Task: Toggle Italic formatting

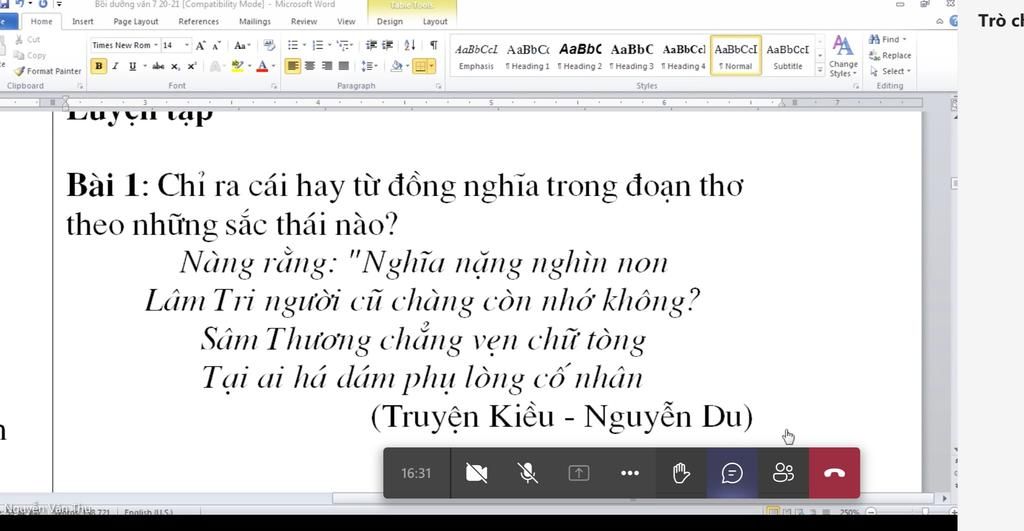Action: (116, 66)
